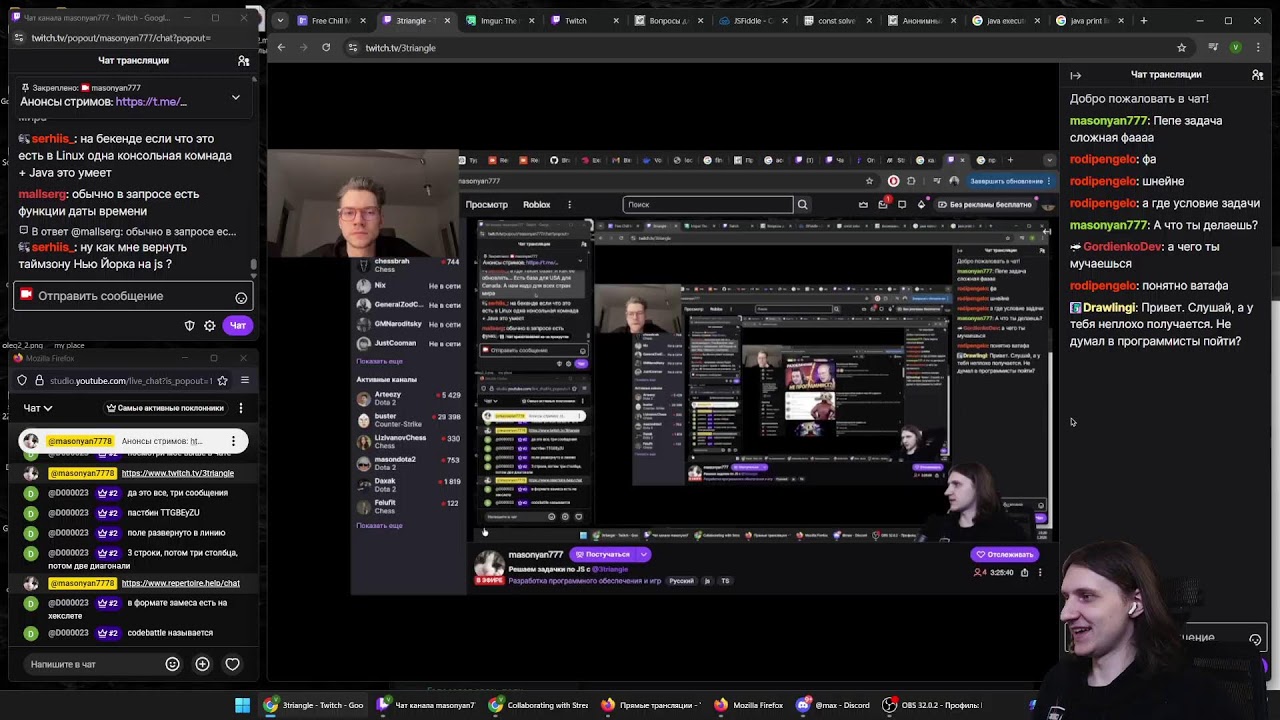Screen dimensions: 1280x720
Task: Open new tab with plus button
Action: click(x=1144, y=20)
